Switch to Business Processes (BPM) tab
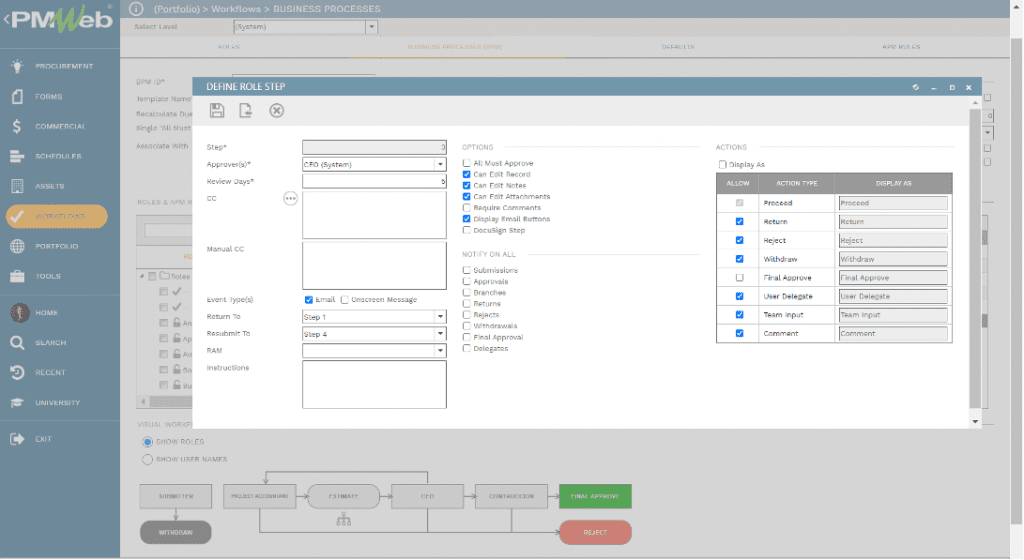Image resolution: width=1024 pixels, height=560 pixels. click(x=455, y=47)
